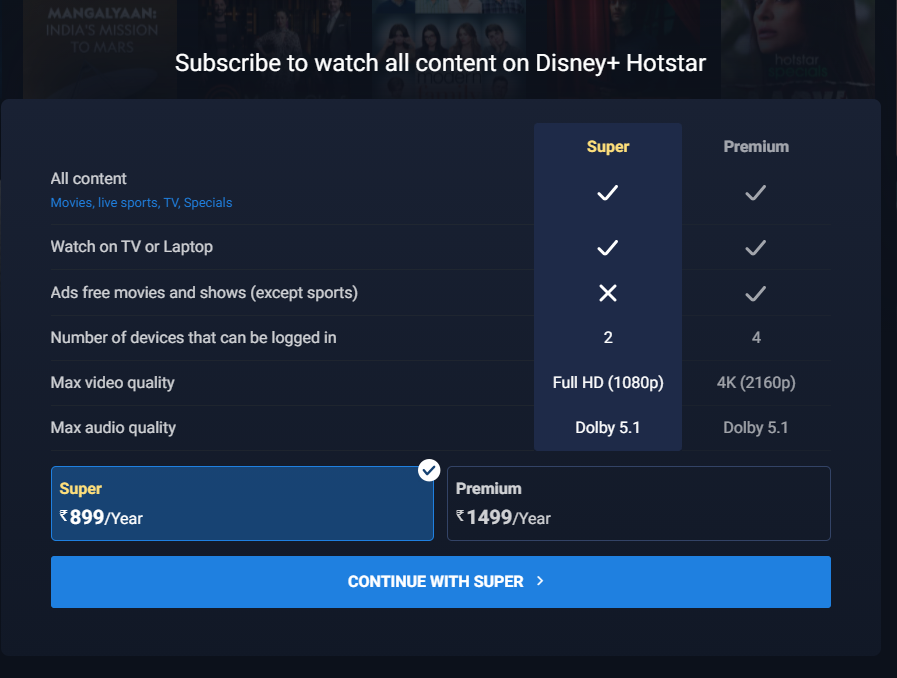897x678 pixels.
Task: Click the Mangalyaan: India's Mission to Mars poster
Action: pyautogui.click(x=100, y=49)
